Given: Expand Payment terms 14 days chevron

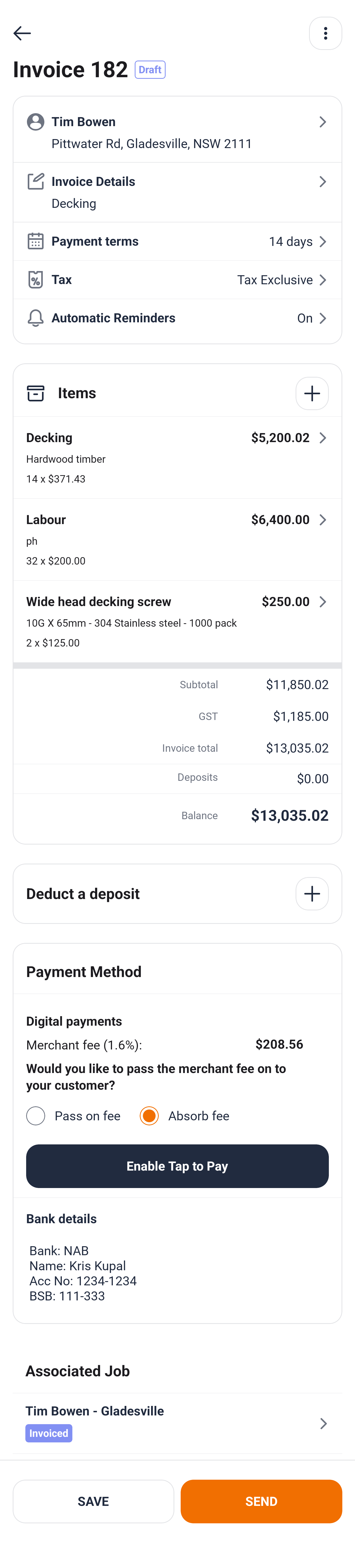Looking at the screenshot, I should [323, 242].
